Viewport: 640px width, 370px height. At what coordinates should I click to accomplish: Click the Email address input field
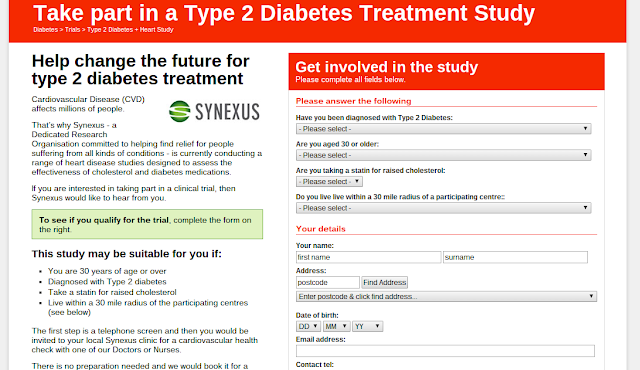[445, 351]
